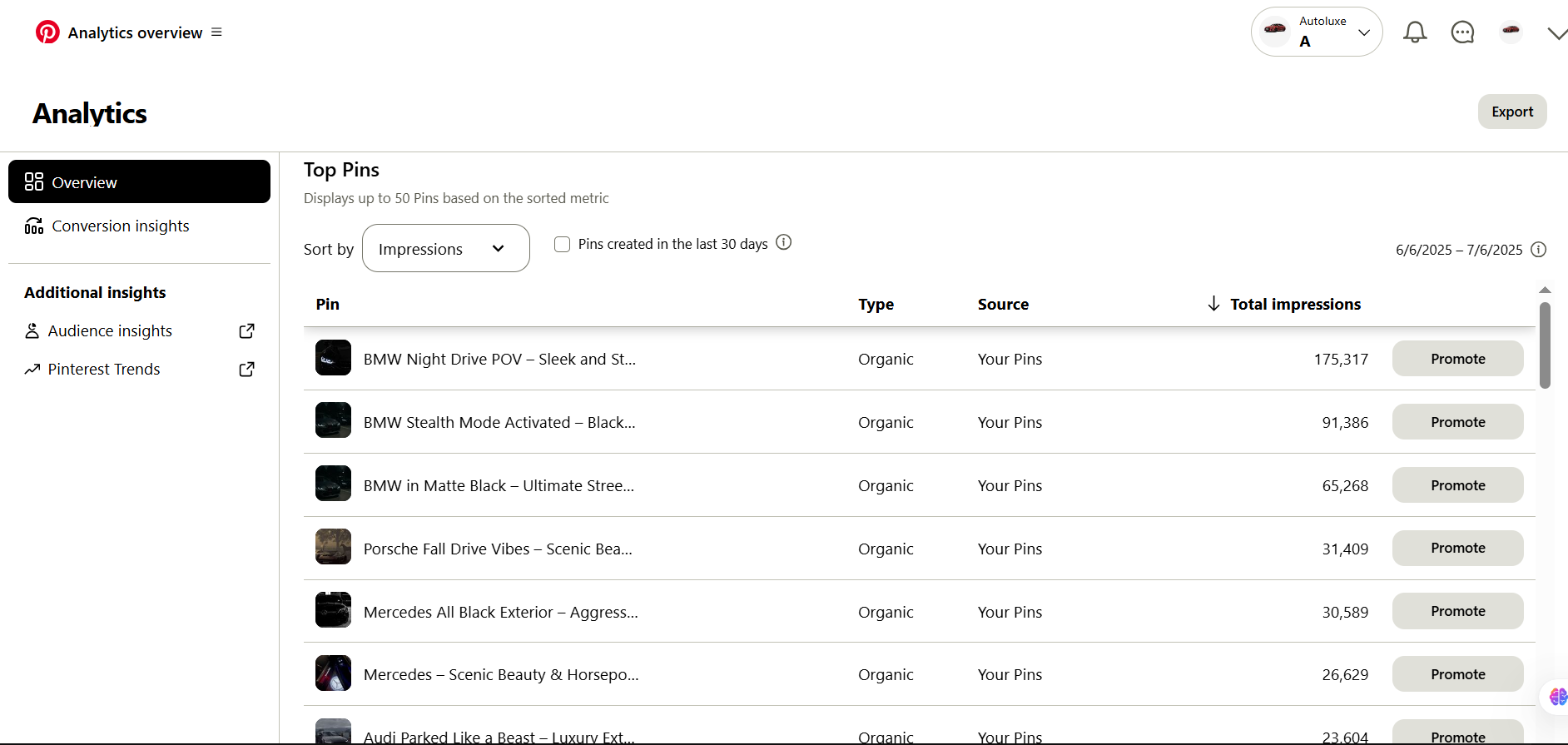Screen dimensions: 1568x745
Task: Promote the BMW Night Drive POV pin
Action: pos(1458,358)
